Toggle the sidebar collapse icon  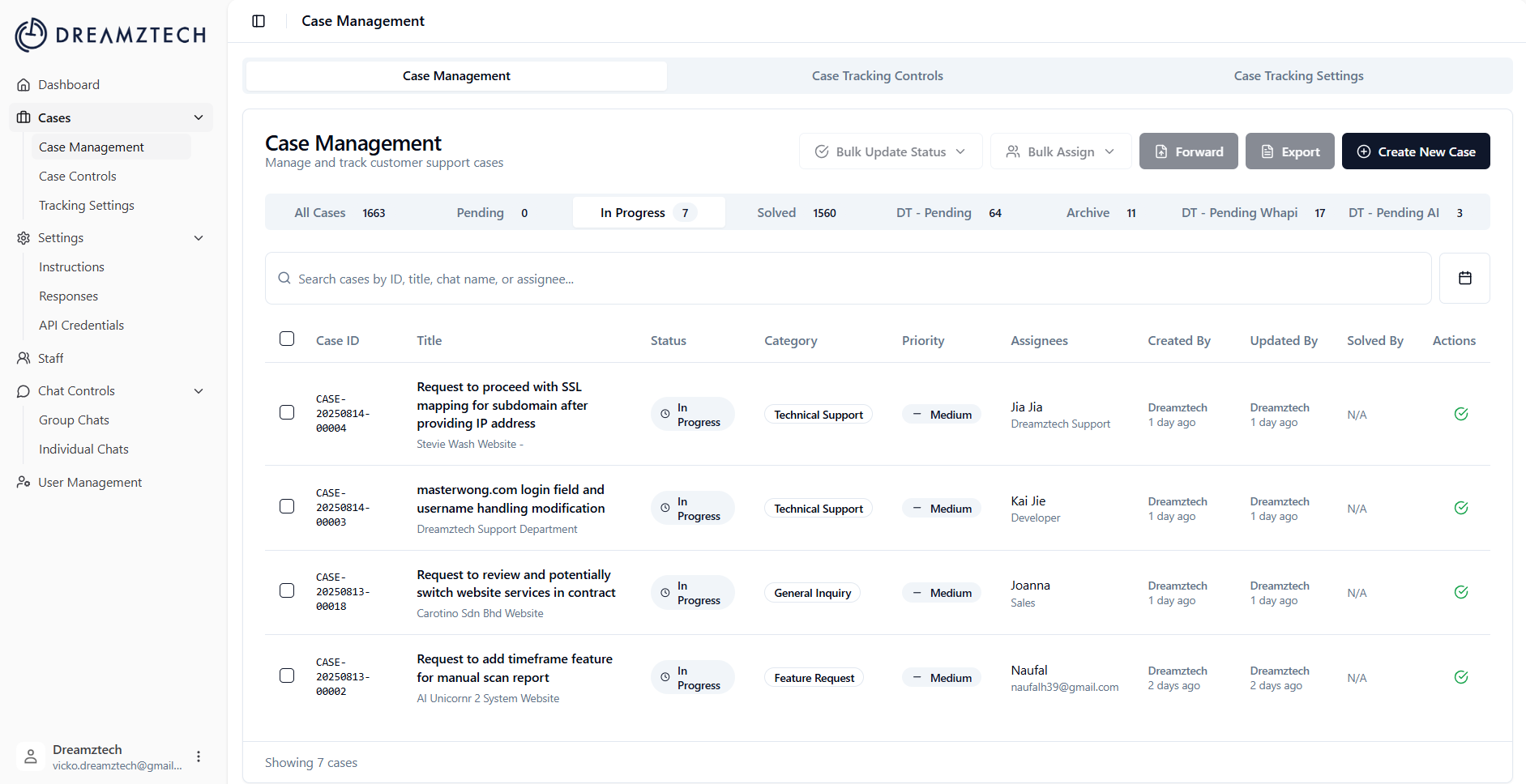point(259,21)
